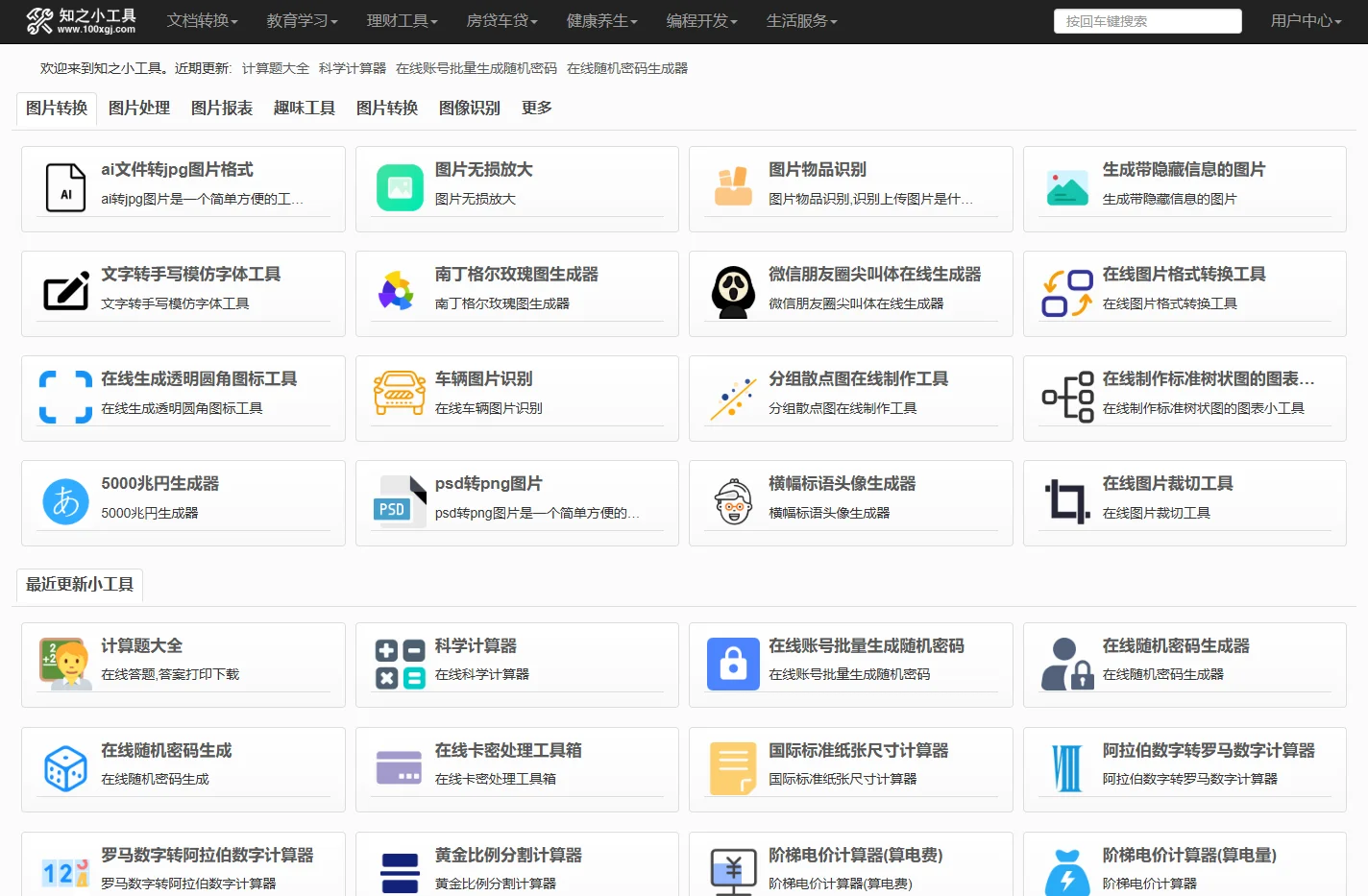Click the 微信朋友圈尖叫体 scream face icon

pos(733,292)
